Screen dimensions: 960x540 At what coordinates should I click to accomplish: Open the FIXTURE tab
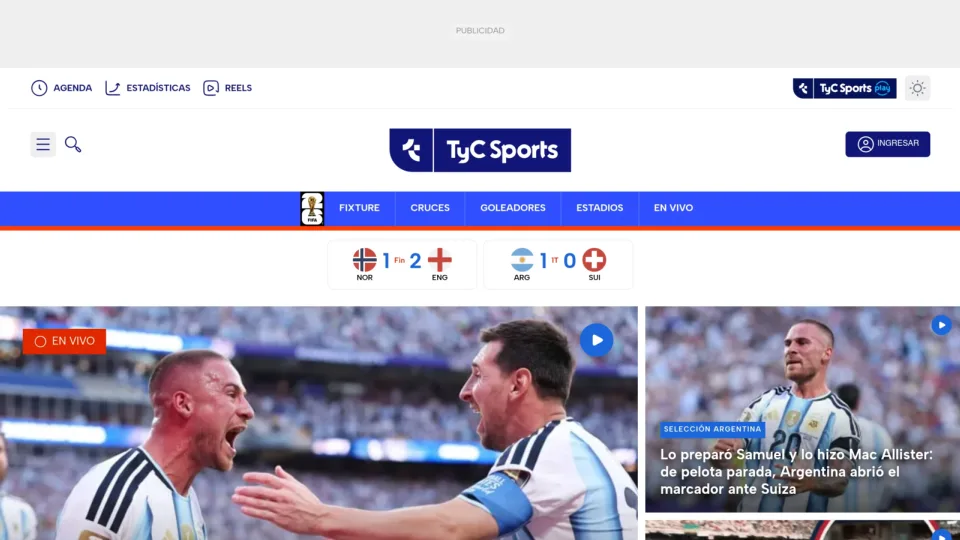[359, 208]
